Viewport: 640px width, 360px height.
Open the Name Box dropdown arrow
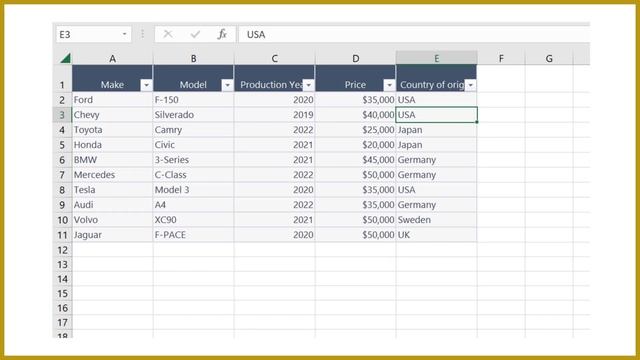pyautogui.click(x=124, y=34)
